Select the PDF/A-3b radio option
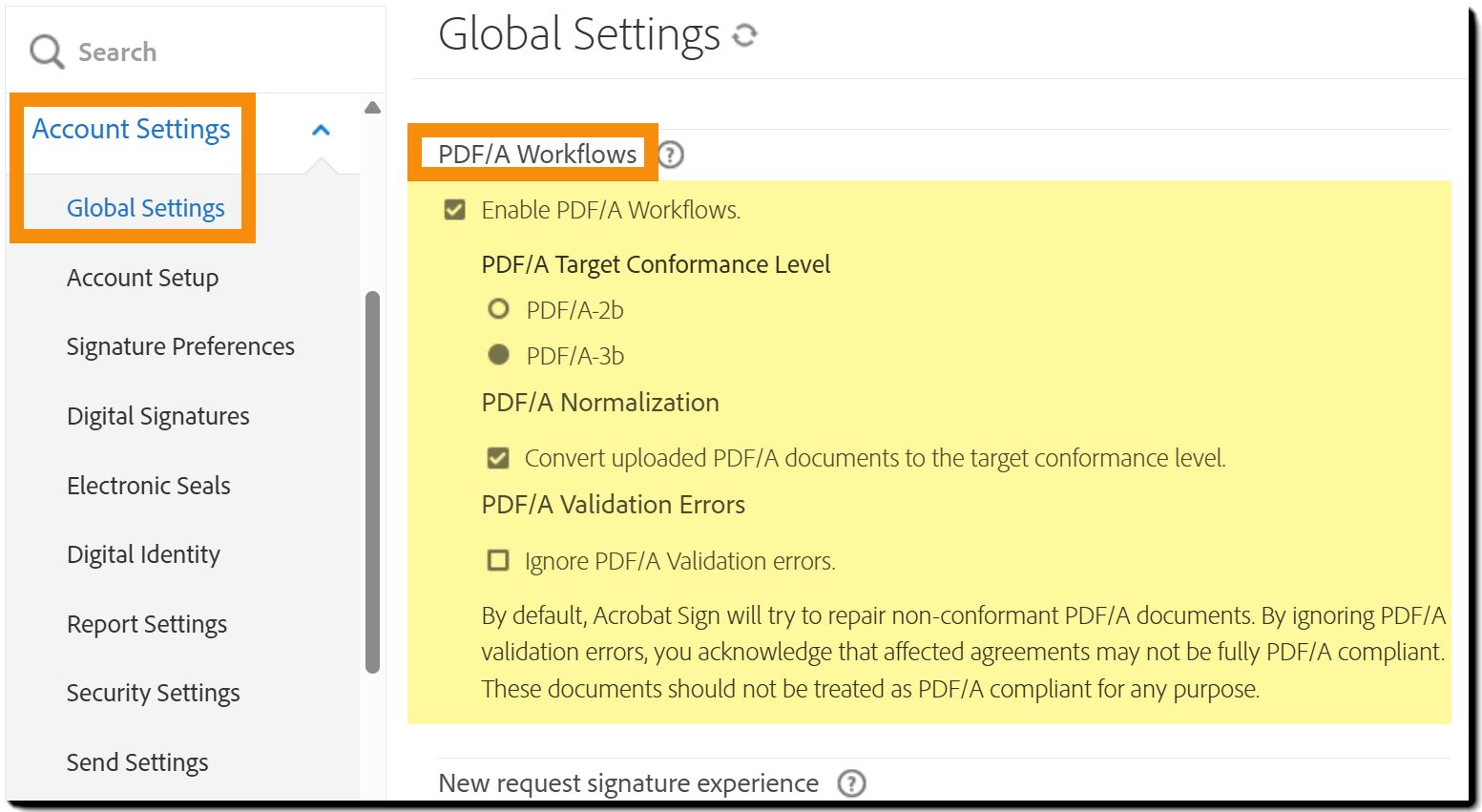This screenshot has width=1482, height=812. point(498,355)
